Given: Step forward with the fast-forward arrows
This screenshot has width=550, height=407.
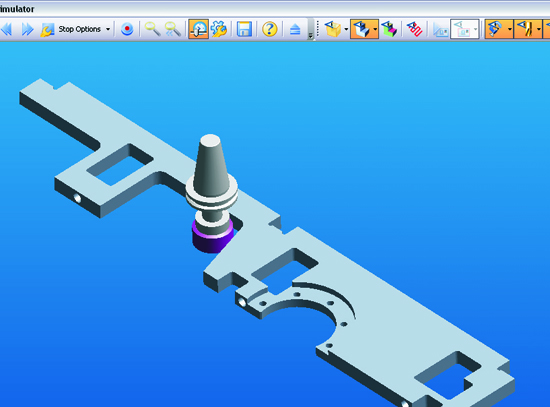Looking at the screenshot, I should (x=27, y=29).
